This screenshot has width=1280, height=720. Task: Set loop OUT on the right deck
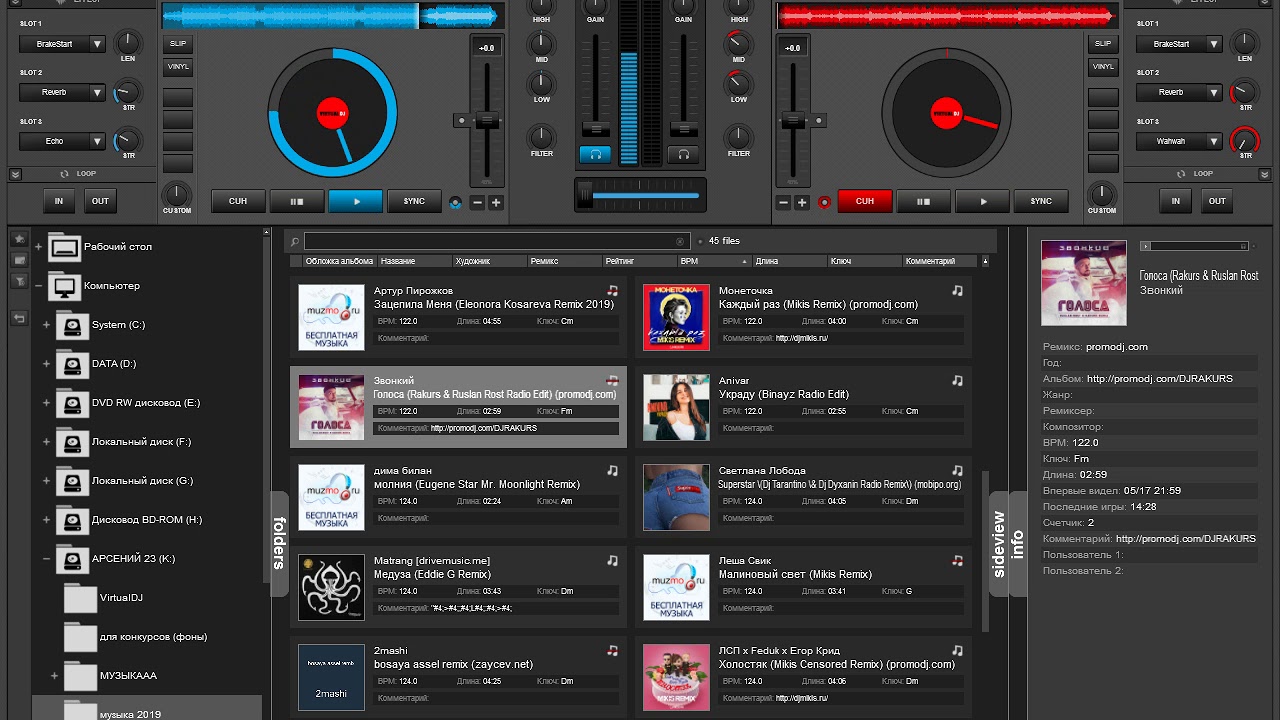1217,201
